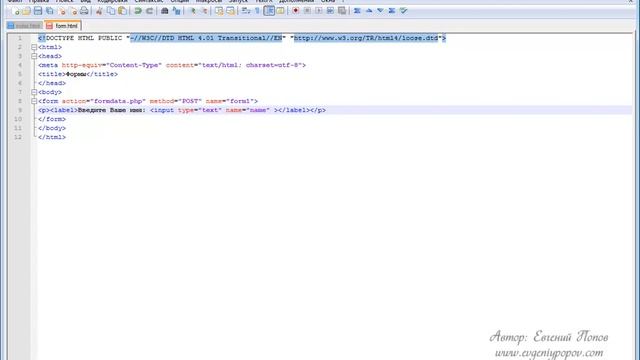Toggle word wrap in the toolbar
This screenshot has height=360, width=640.
246,11
